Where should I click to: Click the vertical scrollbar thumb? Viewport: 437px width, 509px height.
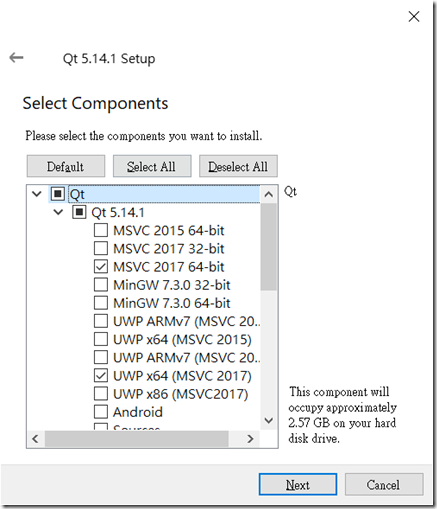(269, 247)
